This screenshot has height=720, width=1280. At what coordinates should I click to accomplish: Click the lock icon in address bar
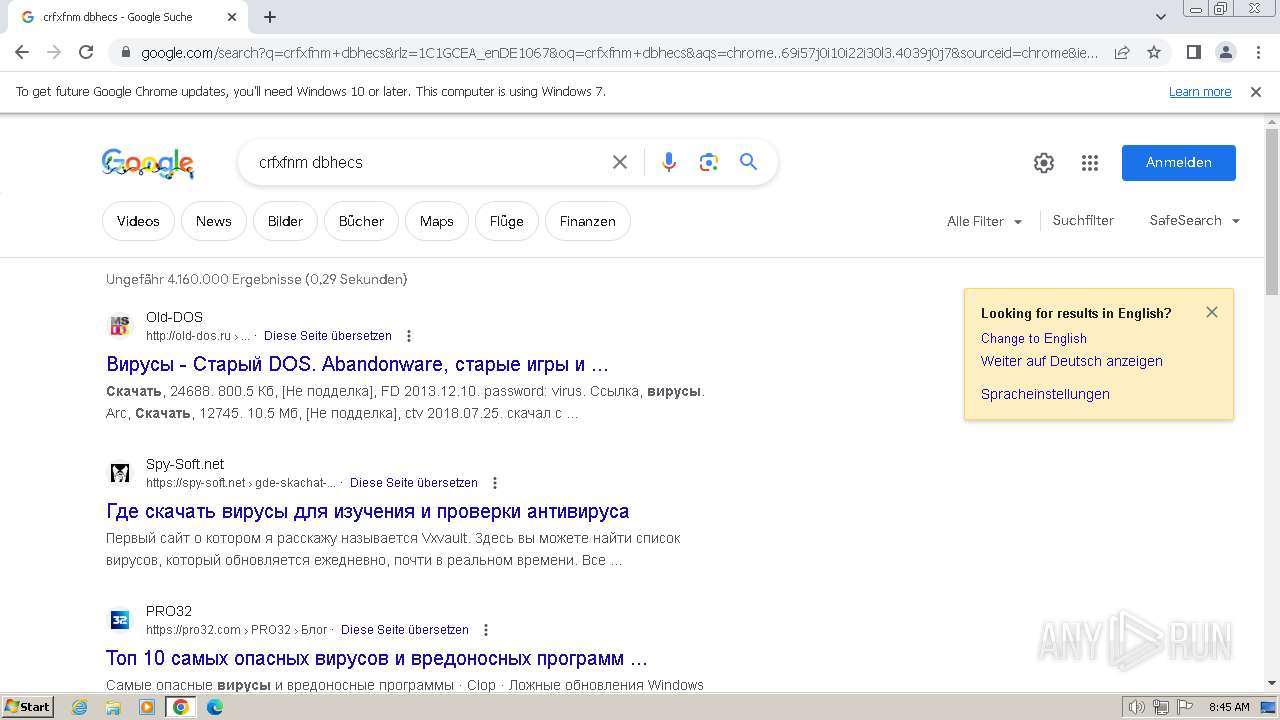point(125,53)
